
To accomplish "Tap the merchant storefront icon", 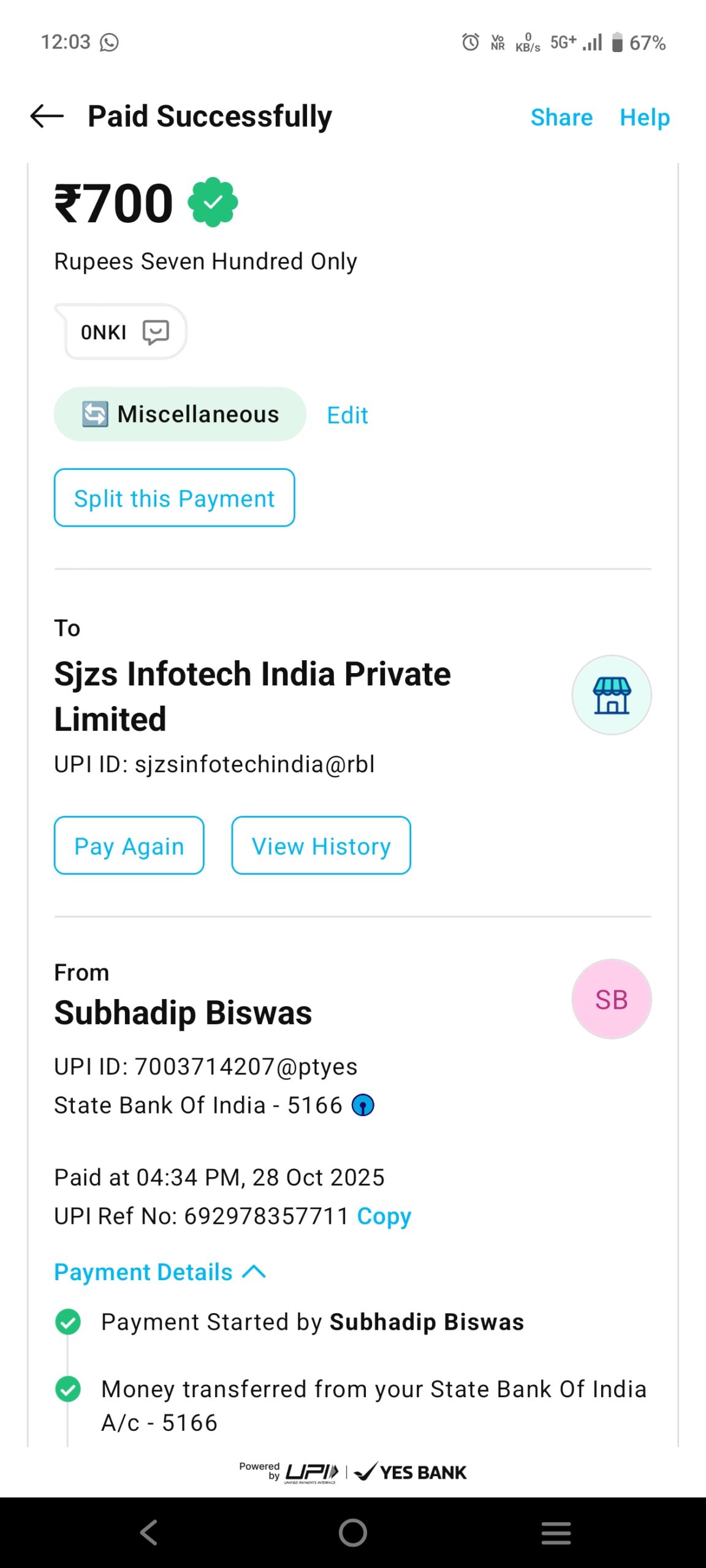I will point(611,695).
